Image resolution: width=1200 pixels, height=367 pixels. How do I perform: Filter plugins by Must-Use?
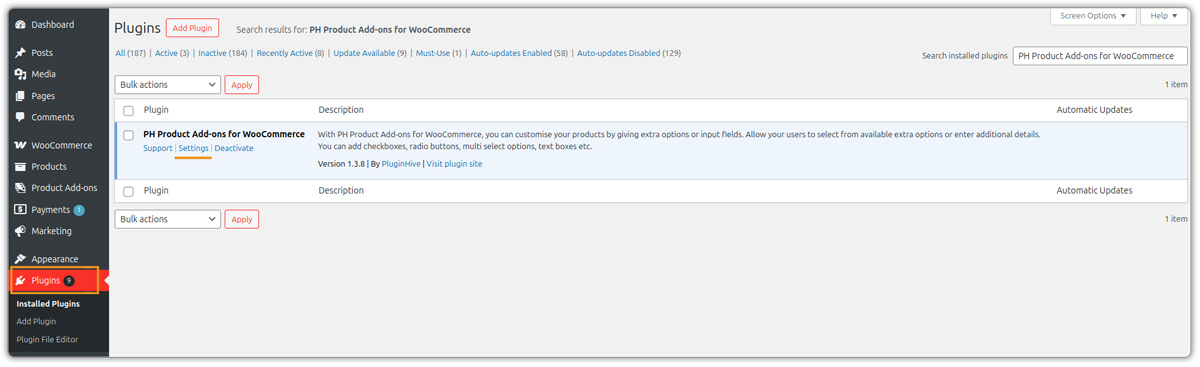[x=438, y=53]
